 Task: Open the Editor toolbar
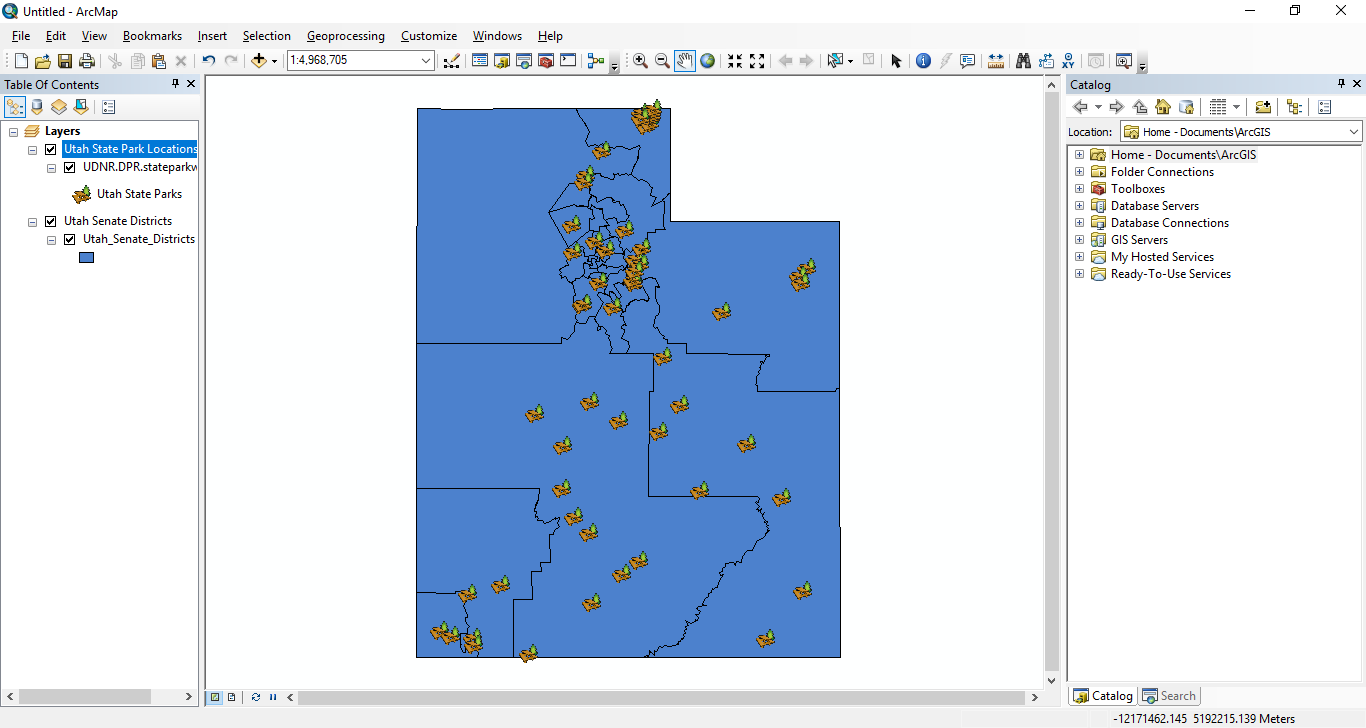451,61
